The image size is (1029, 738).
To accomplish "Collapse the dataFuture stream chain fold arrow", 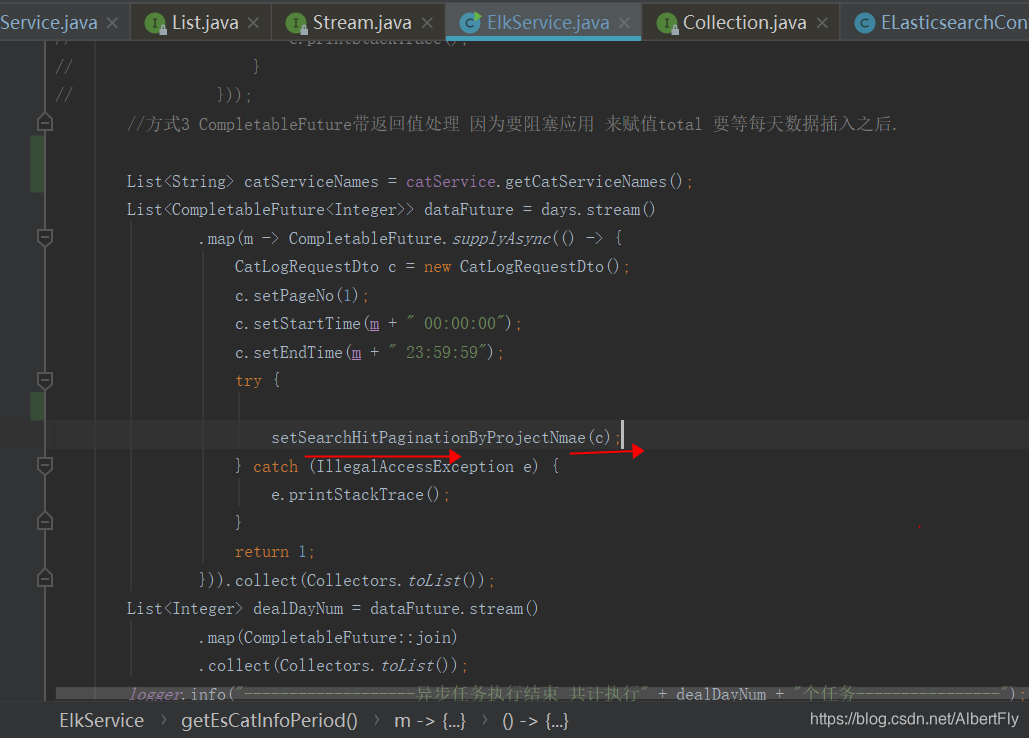I will coord(43,577).
